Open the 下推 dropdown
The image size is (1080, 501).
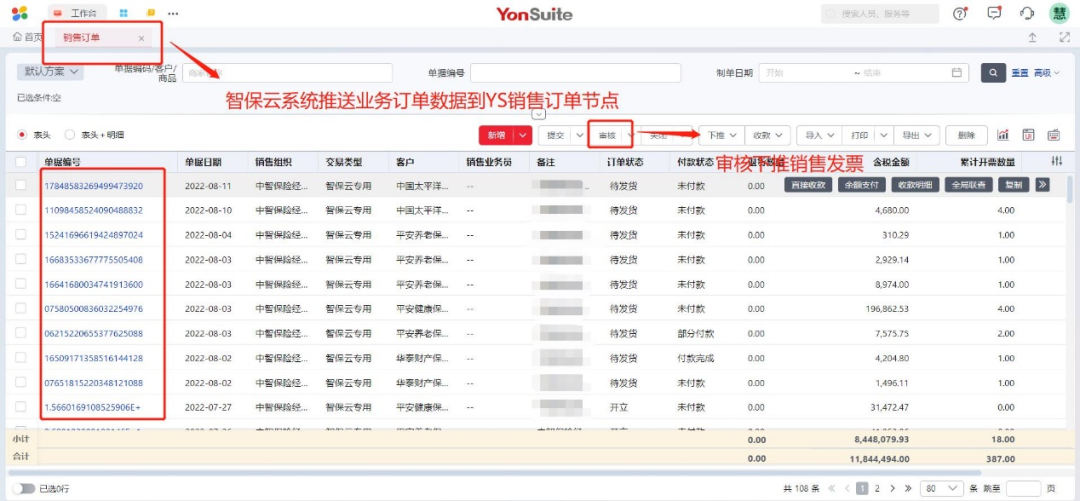pos(722,135)
